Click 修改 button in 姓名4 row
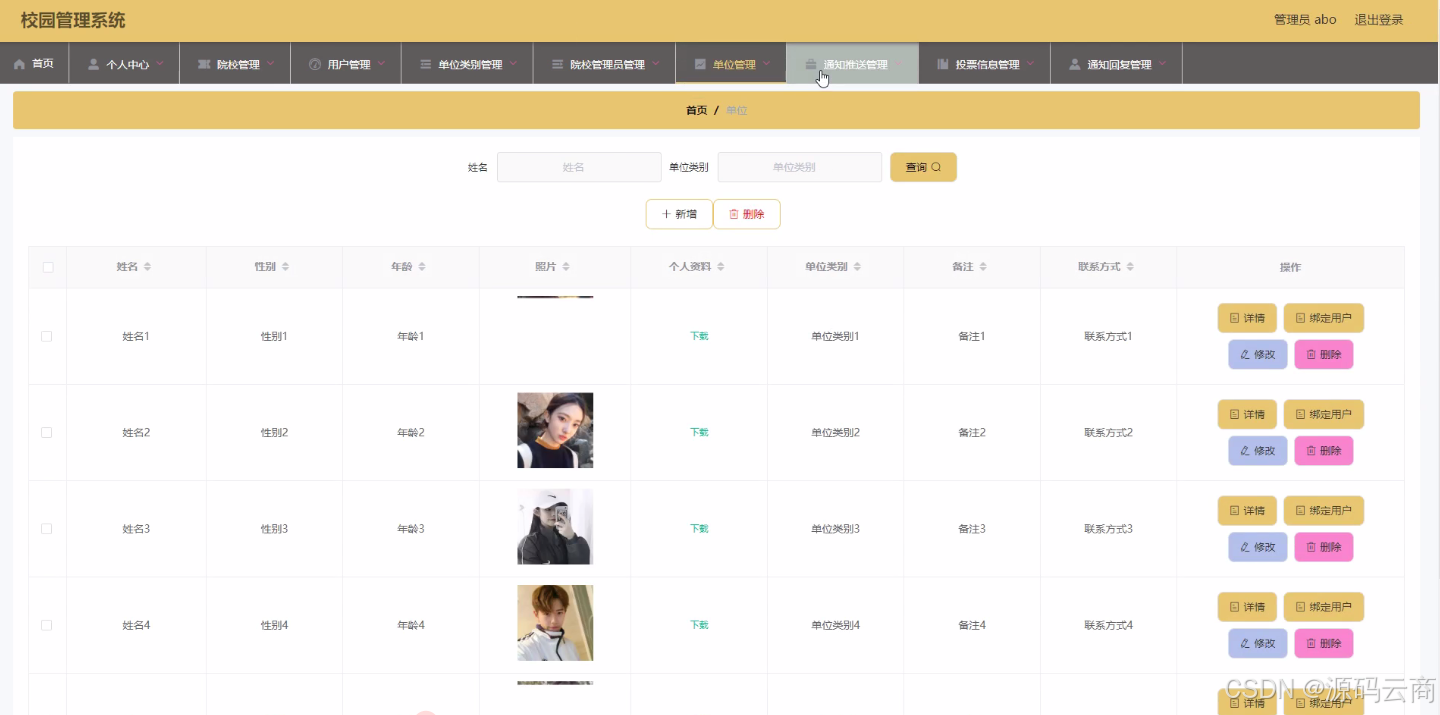 pos(1258,643)
